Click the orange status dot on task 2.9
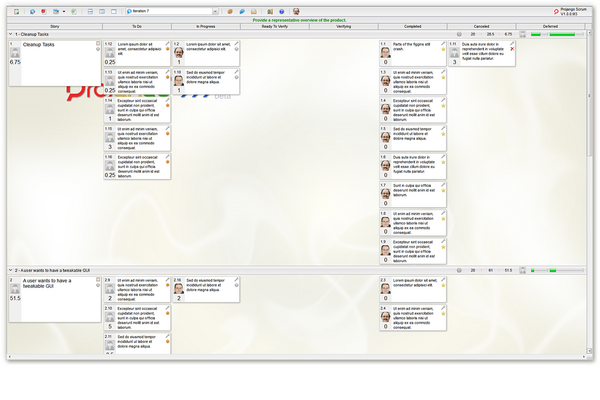The image size is (600, 400). coord(168,285)
